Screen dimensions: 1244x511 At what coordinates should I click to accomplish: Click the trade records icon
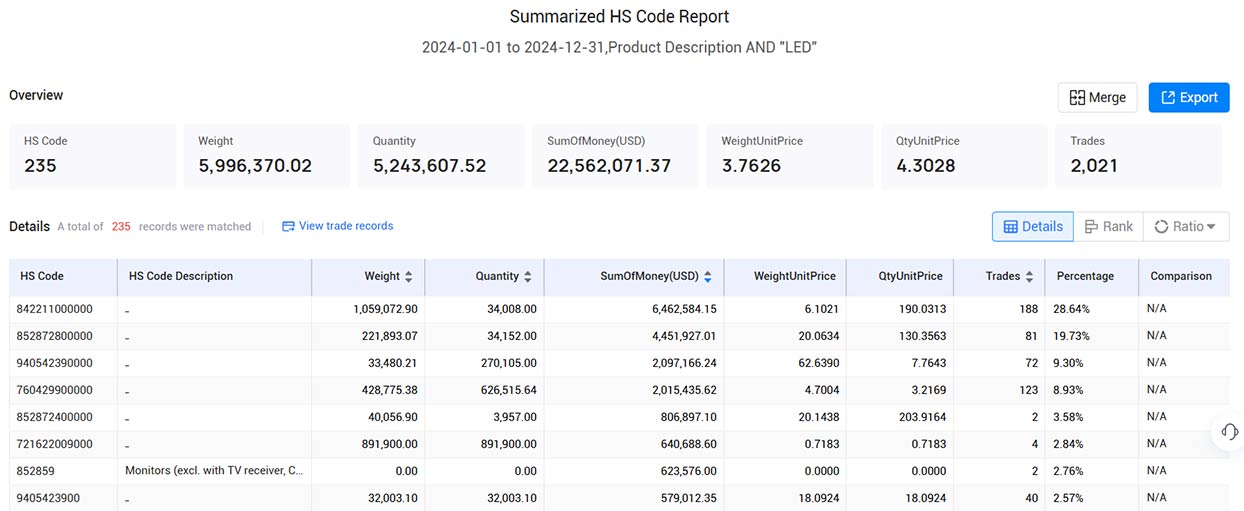[x=288, y=227]
